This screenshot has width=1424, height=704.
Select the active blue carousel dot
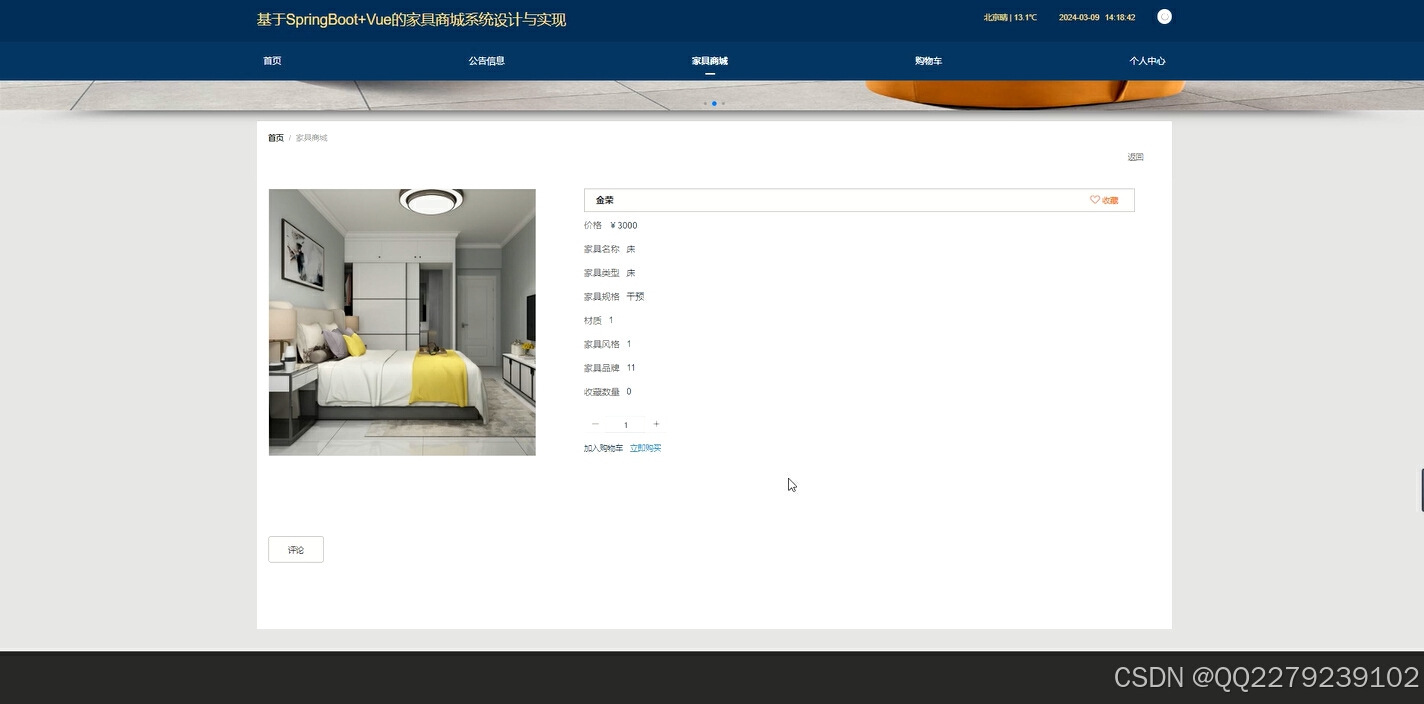click(x=714, y=103)
